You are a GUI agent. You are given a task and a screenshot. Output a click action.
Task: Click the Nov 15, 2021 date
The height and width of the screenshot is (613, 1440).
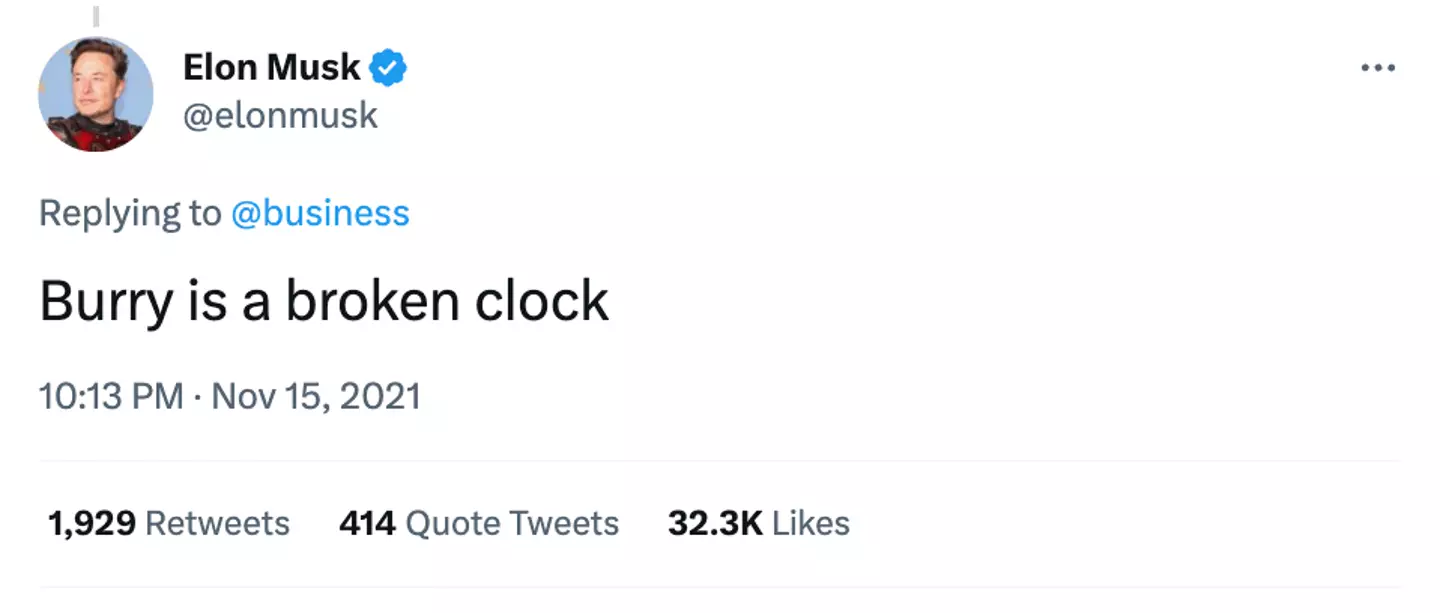point(316,397)
